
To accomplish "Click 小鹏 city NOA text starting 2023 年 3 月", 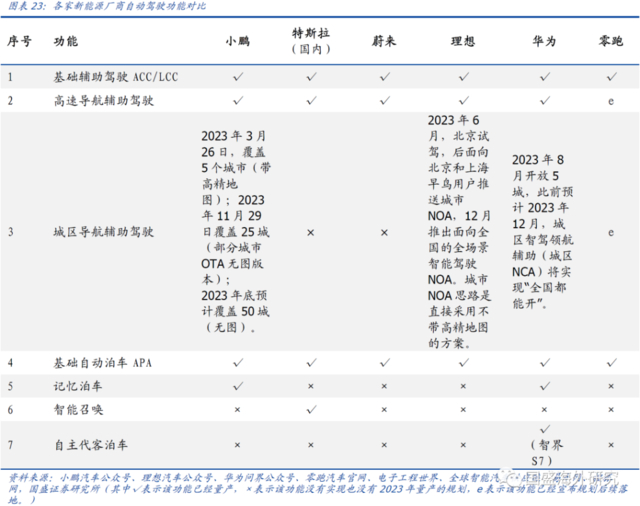I will pos(236,232).
